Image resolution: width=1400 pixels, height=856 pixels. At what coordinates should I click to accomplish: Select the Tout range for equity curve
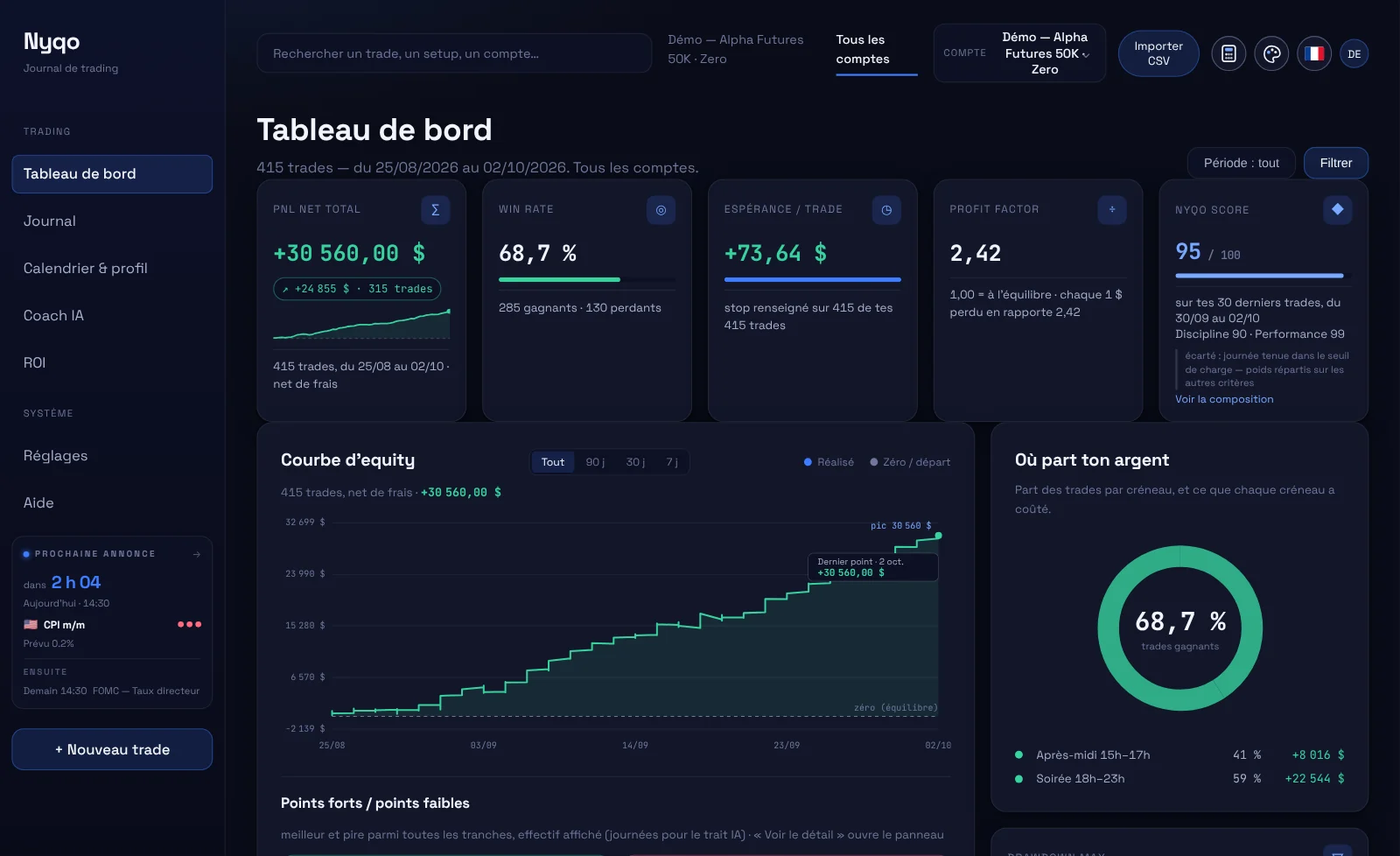(553, 462)
